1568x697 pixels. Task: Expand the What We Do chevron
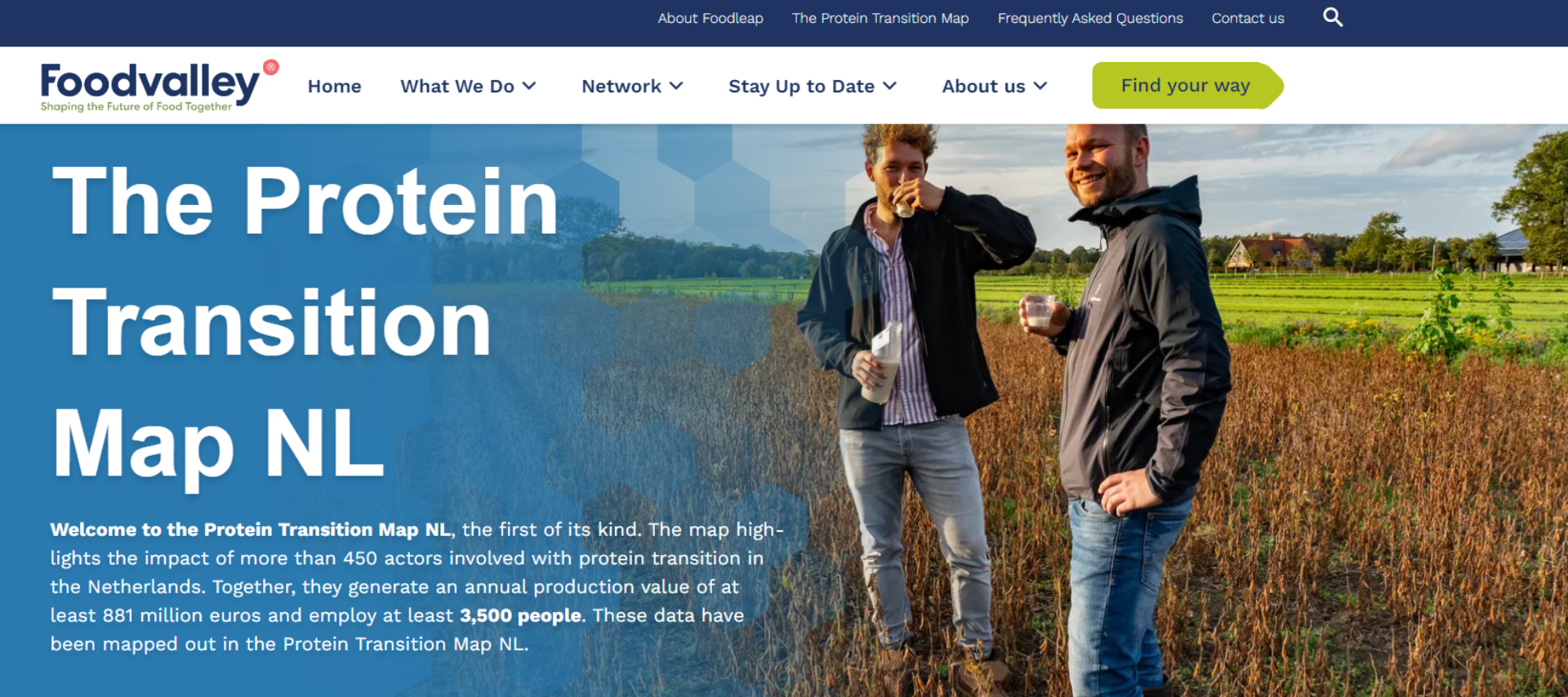pos(529,86)
